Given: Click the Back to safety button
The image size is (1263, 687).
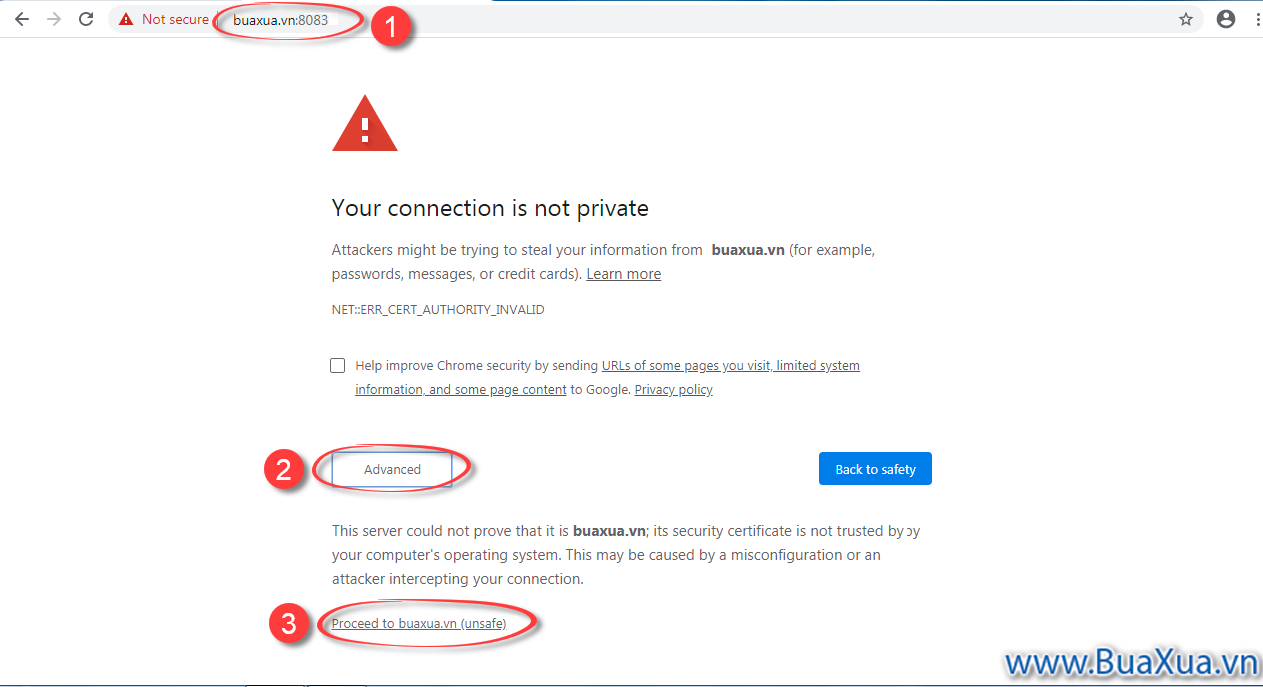Looking at the screenshot, I should click(875, 469).
